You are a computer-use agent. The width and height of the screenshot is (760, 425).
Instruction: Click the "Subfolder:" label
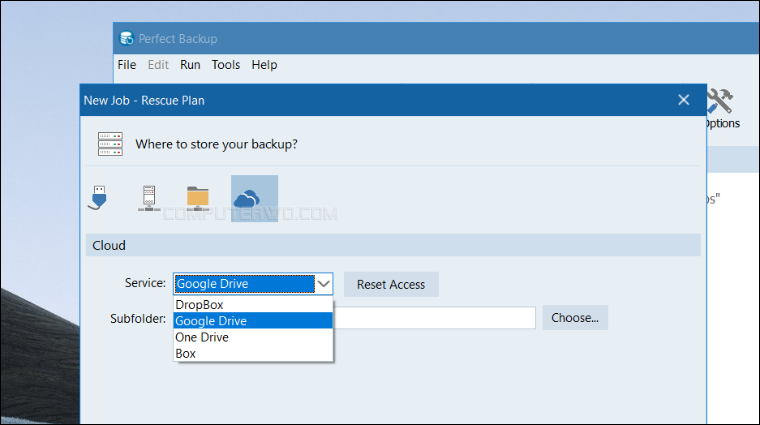138,319
